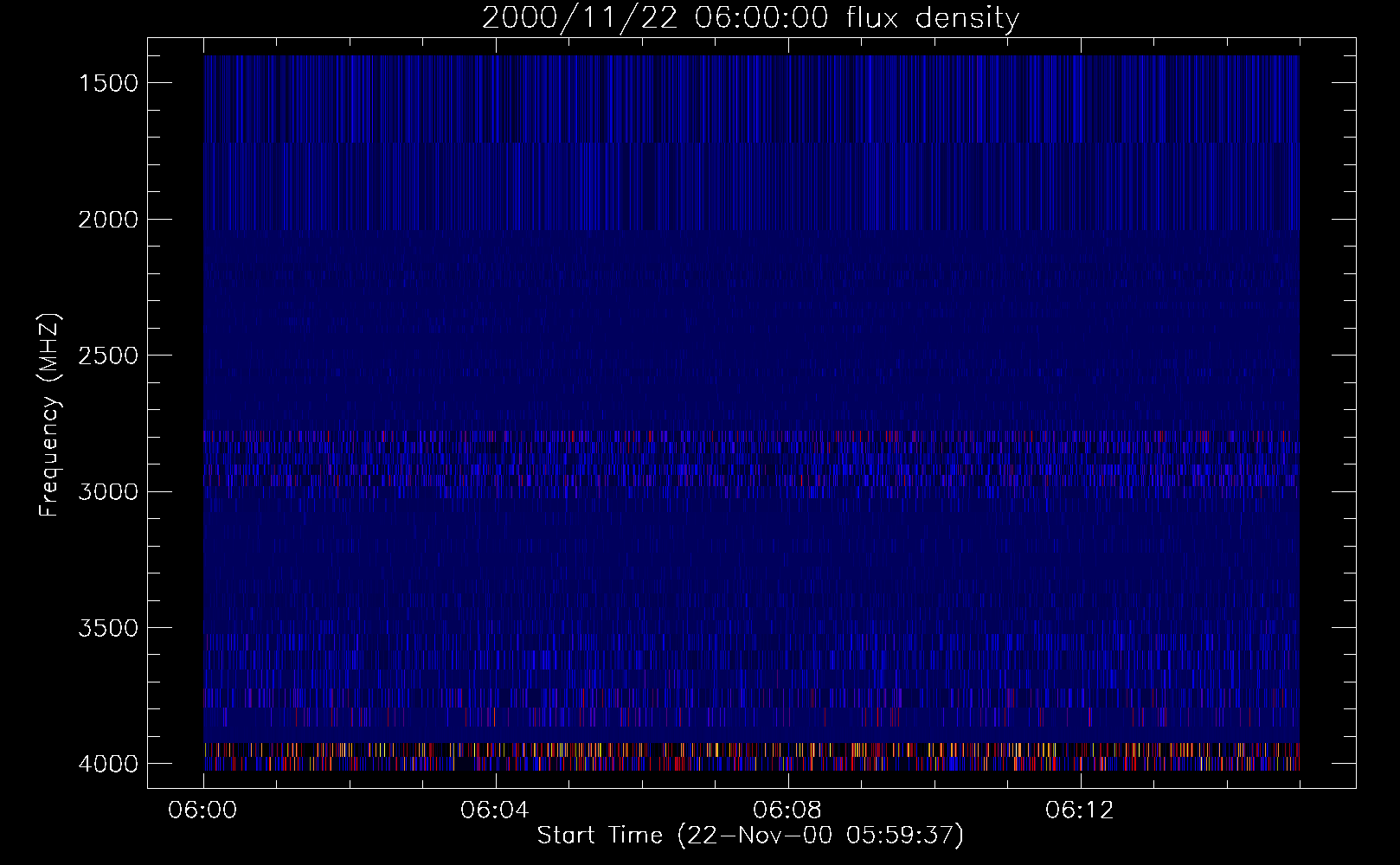The height and width of the screenshot is (865, 1400).
Task: Click the 06:04 time tick label
Action: tap(495, 811)
